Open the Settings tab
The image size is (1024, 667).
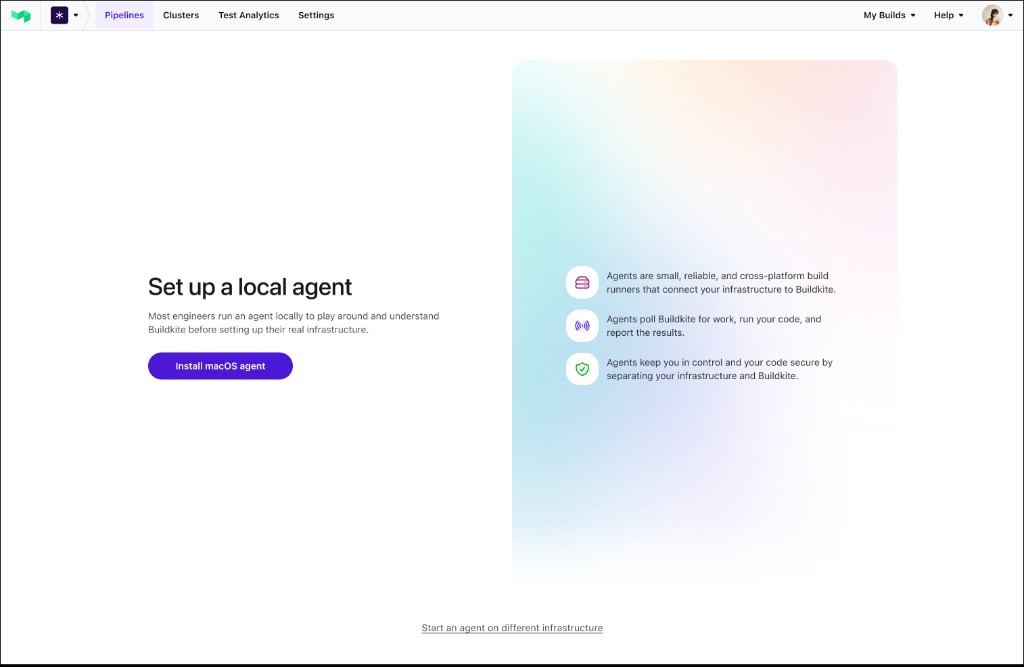pos(316,15)
